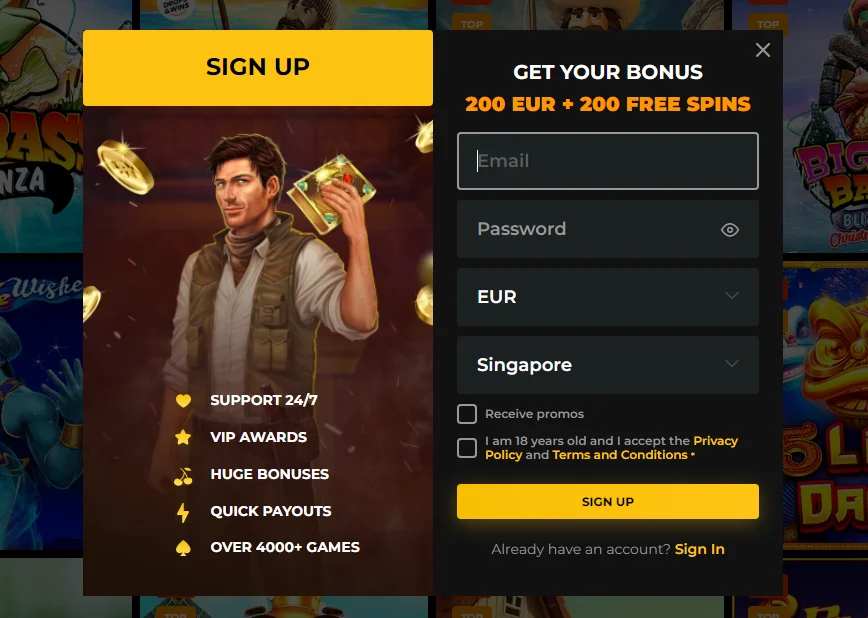
Task: Enable the Receive promos checkbox
Action: pos(467,414)
